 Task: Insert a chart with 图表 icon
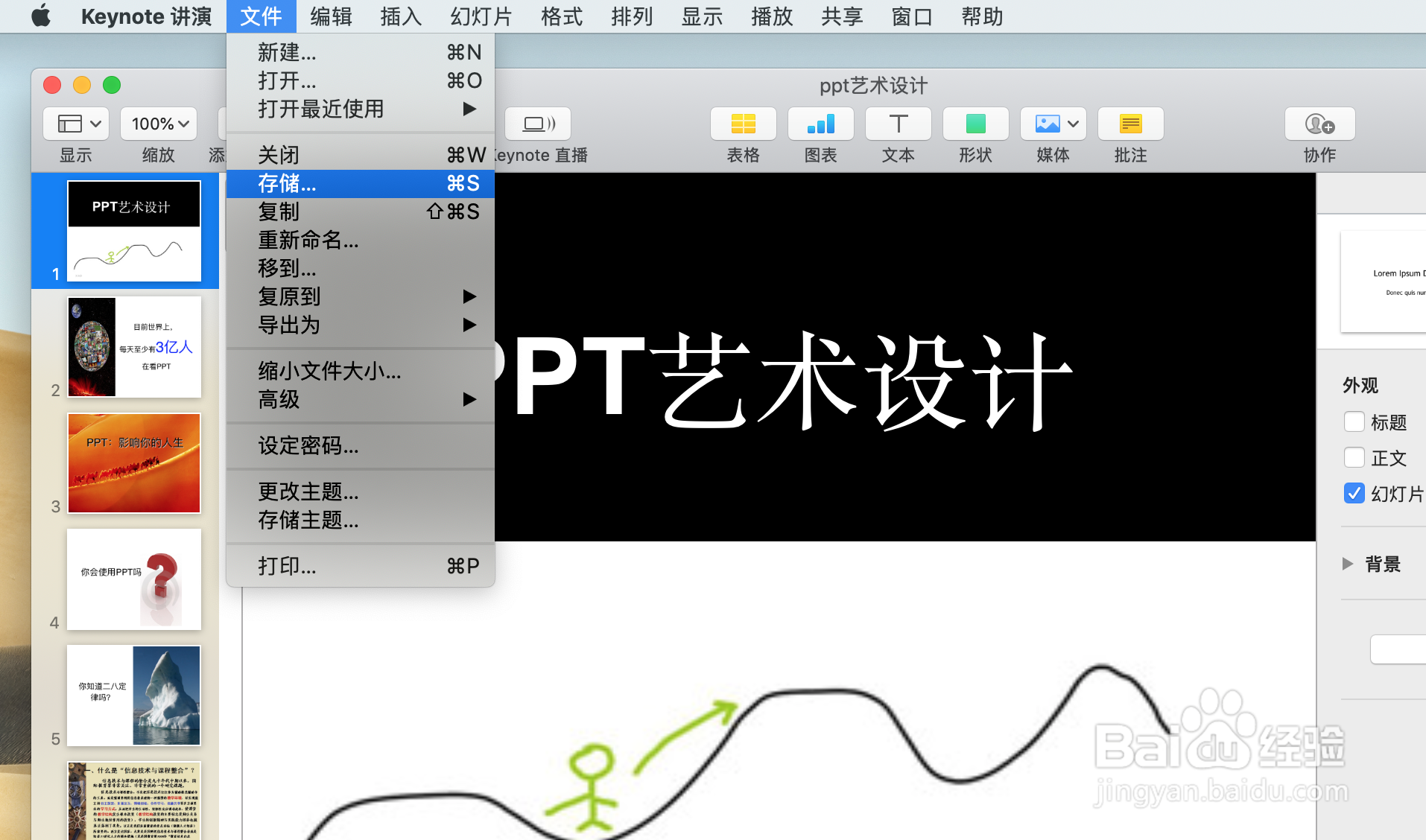pyautogui.click(x=820, y=124)
